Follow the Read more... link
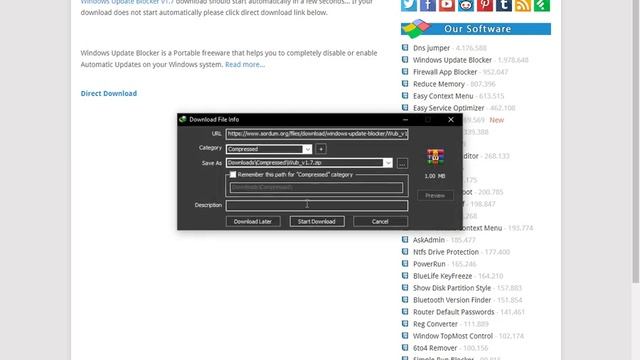 click(245, 64)
